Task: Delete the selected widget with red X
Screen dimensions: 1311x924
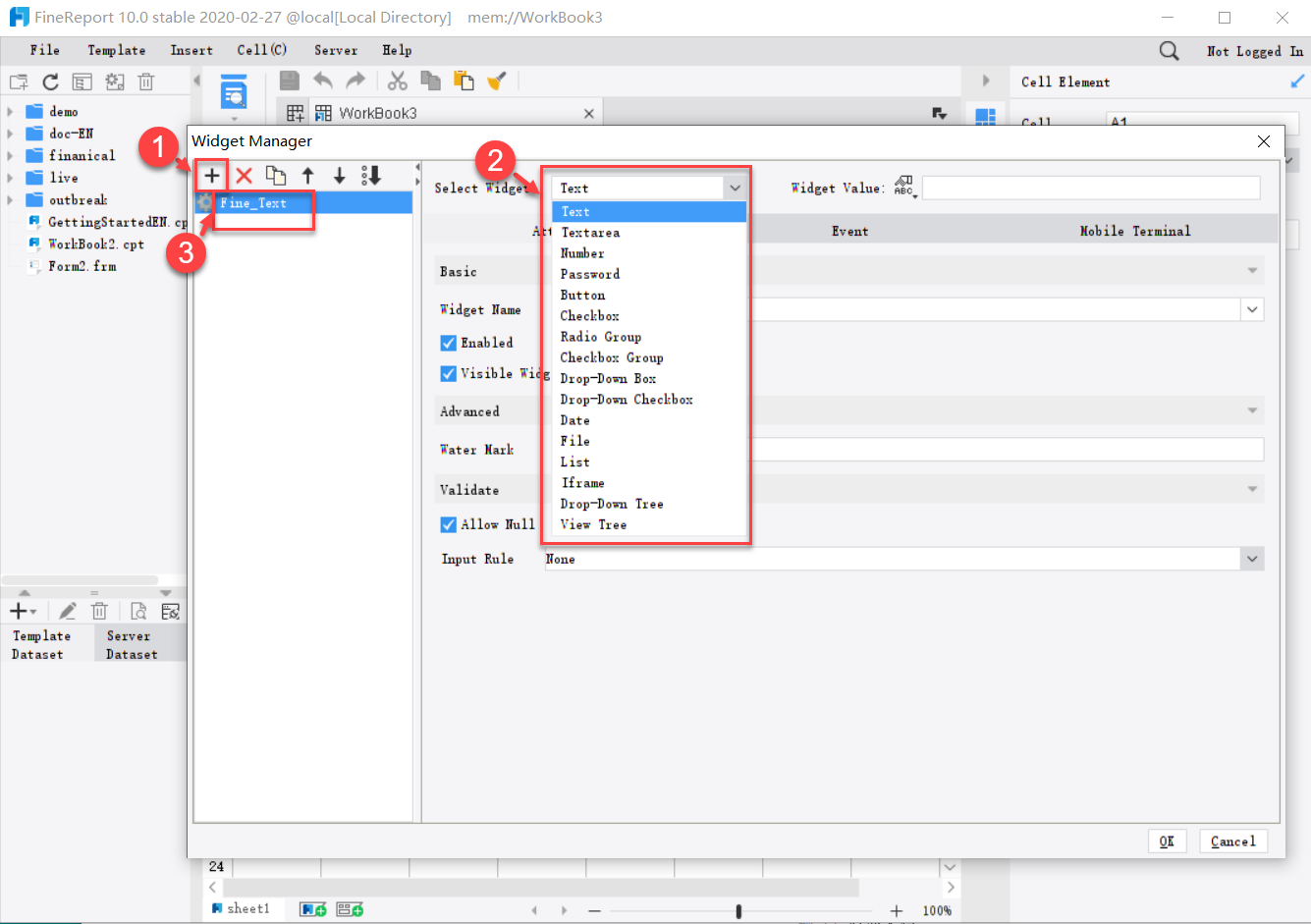Action: (245, 175)
